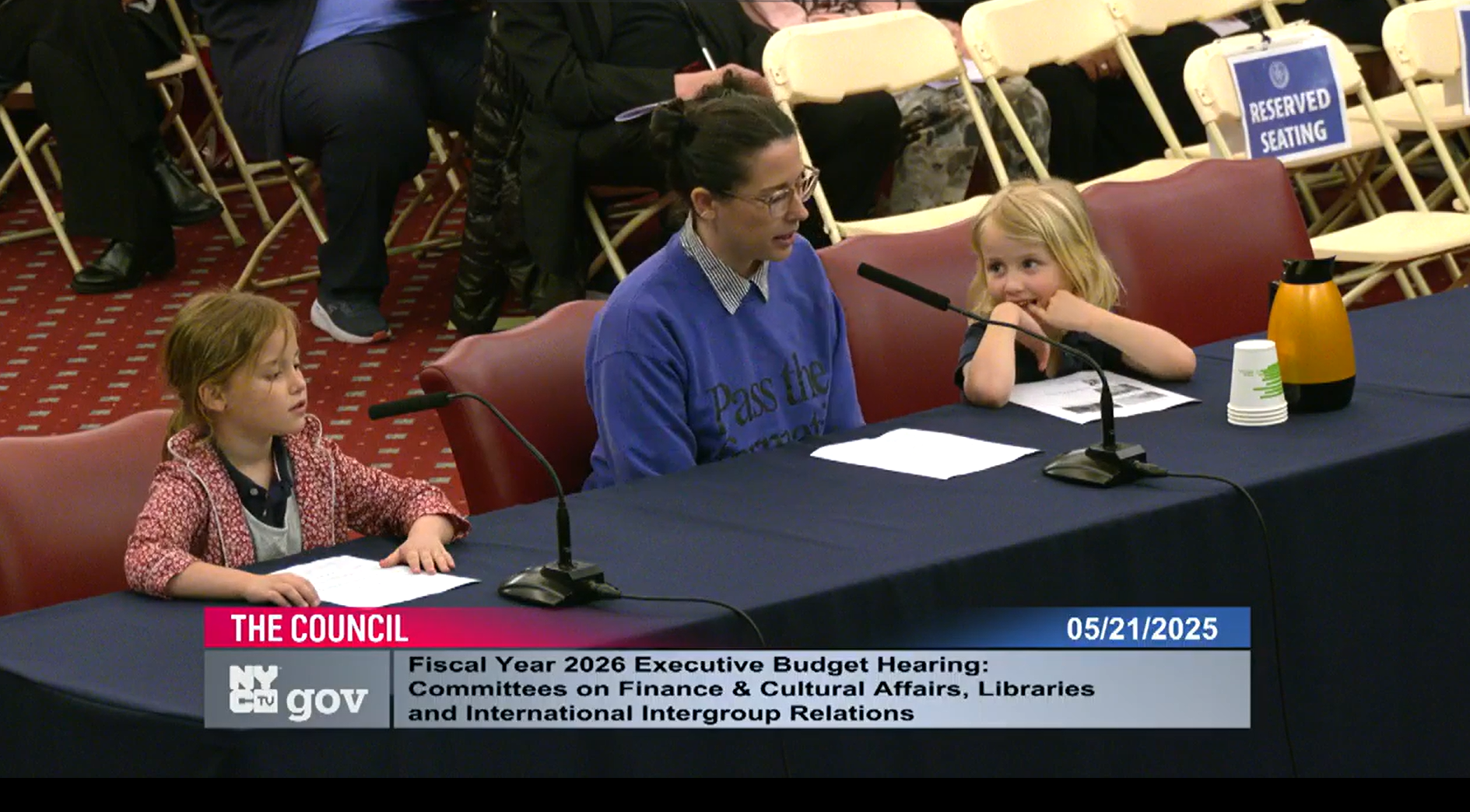
Task: Click the stack of paper cups
Action: point(1256,383)
